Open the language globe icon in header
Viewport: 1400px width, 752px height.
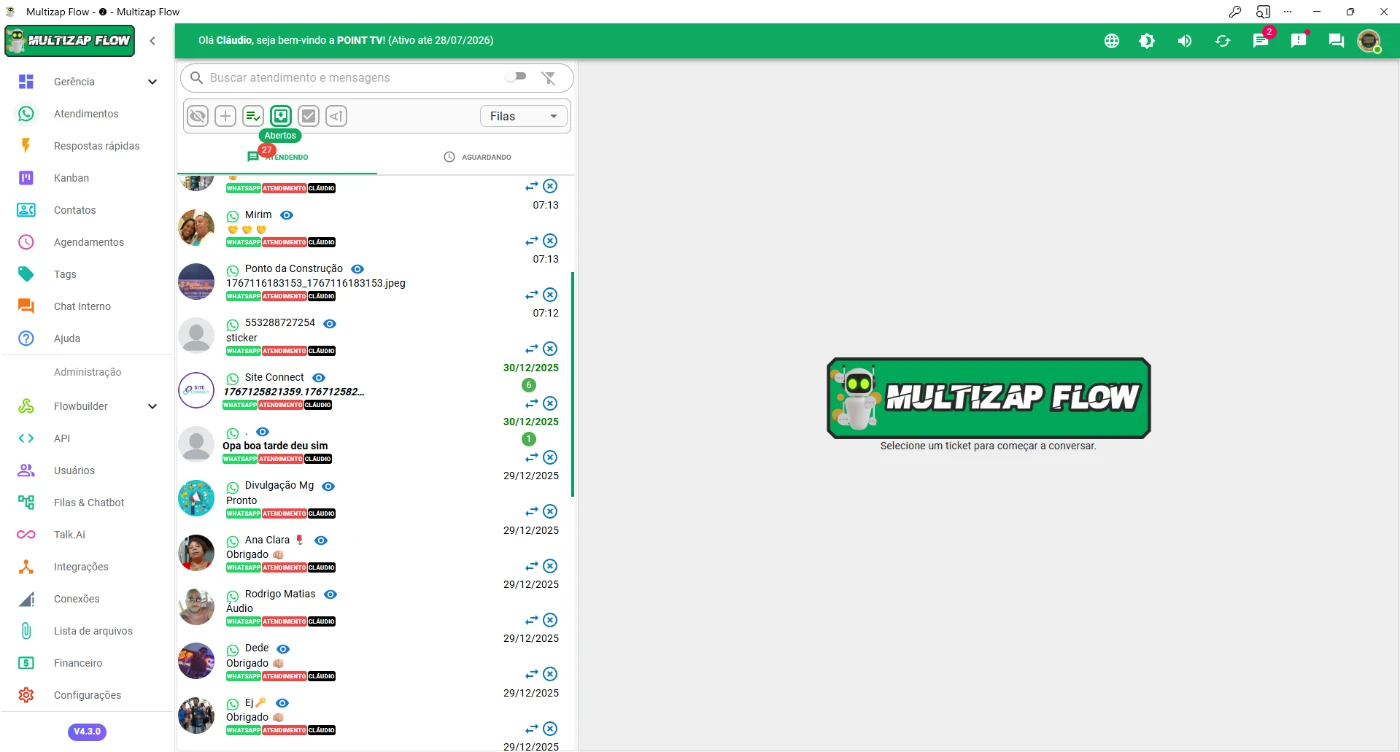1111,41
